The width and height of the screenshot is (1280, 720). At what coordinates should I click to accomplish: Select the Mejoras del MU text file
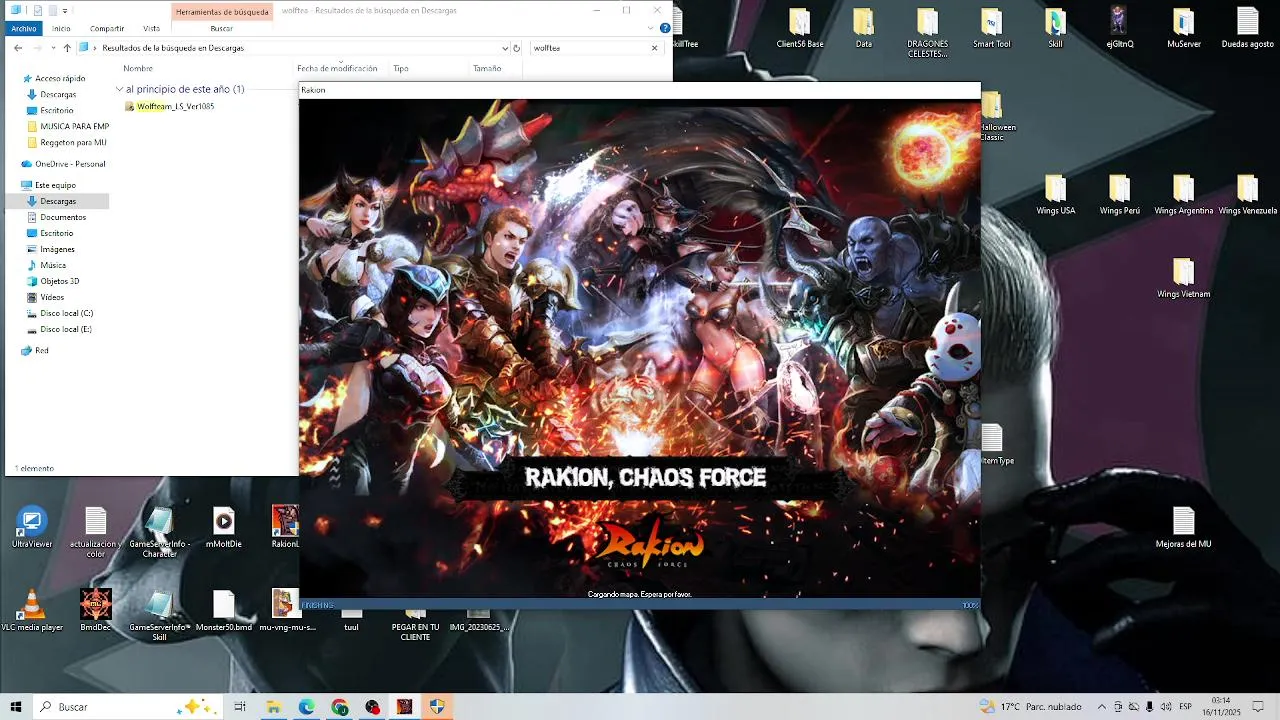1184,527
